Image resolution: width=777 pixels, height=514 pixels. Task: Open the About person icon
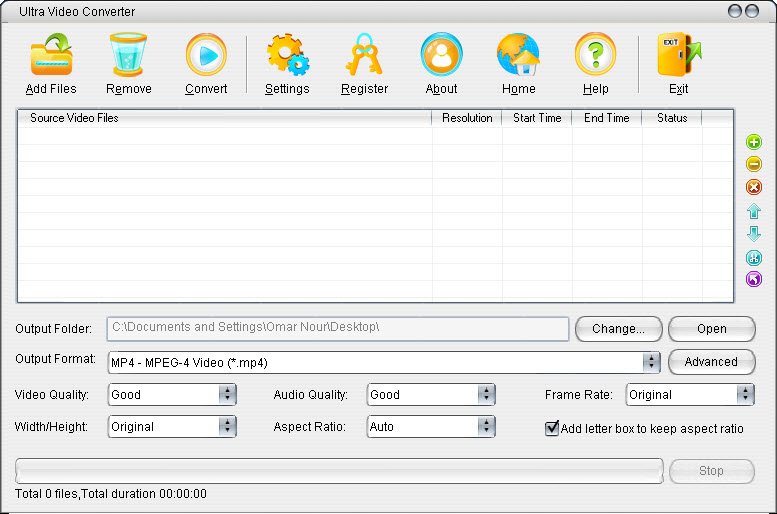coord(442,55)
